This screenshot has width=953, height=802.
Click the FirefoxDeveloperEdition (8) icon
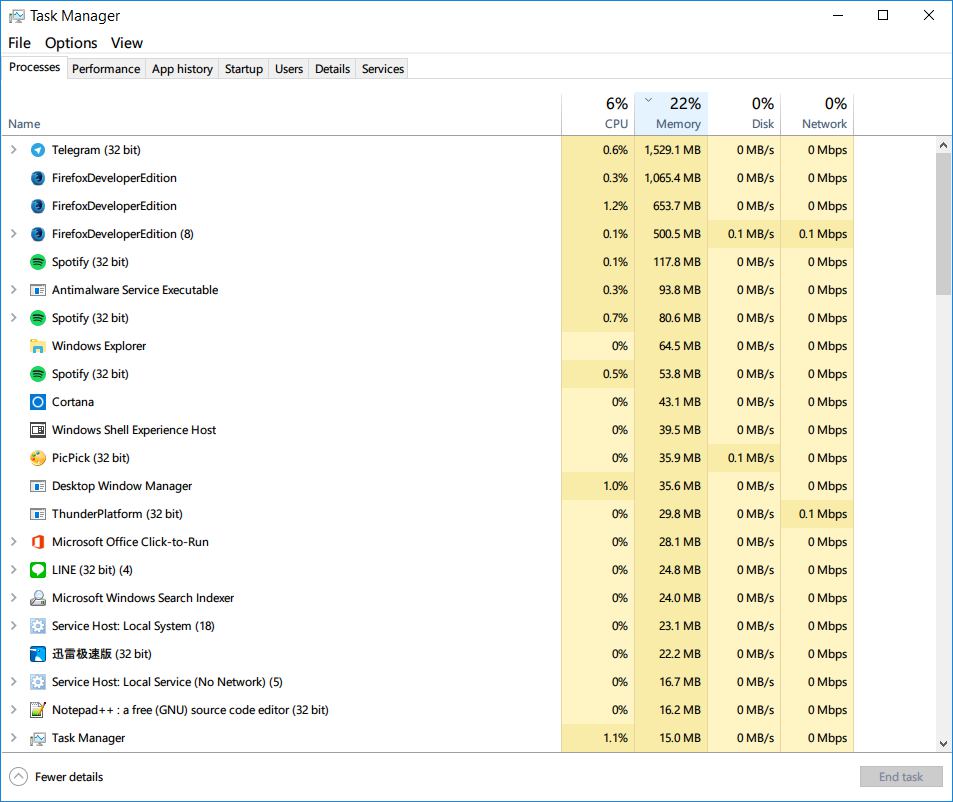[x=38, y=234]
